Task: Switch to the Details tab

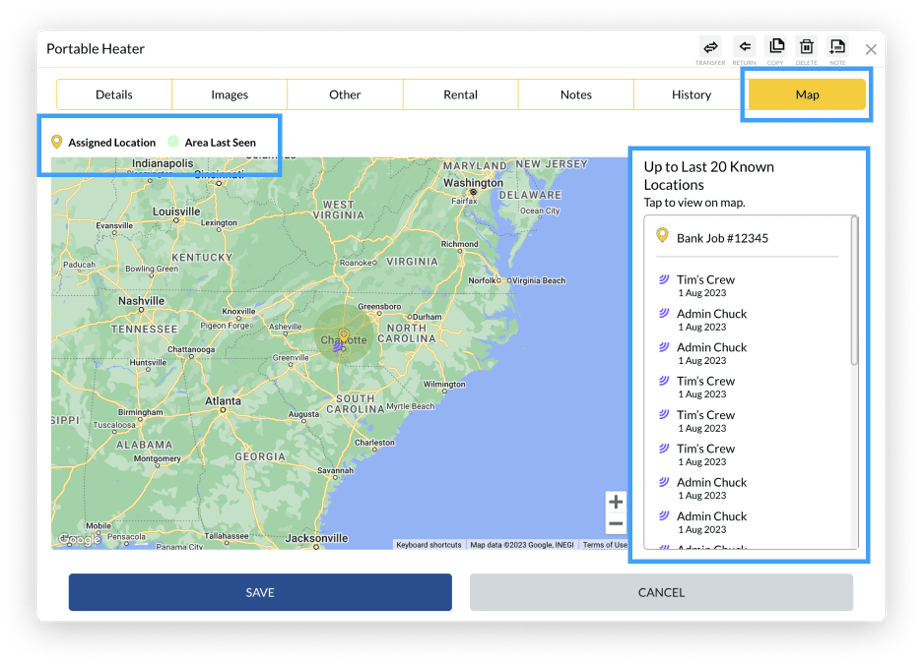Action: 115,94
